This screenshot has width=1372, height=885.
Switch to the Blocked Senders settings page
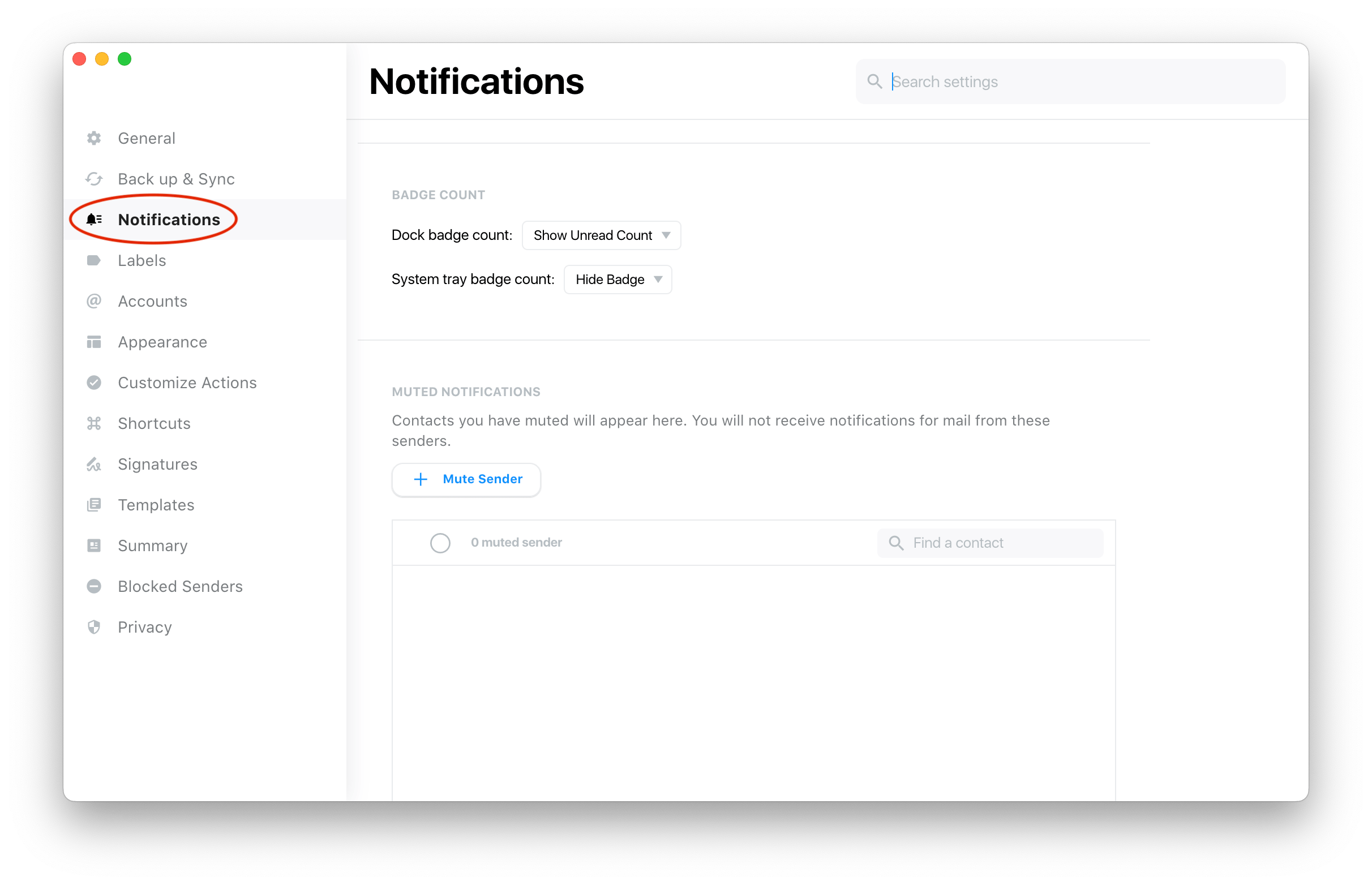point(180,586)
